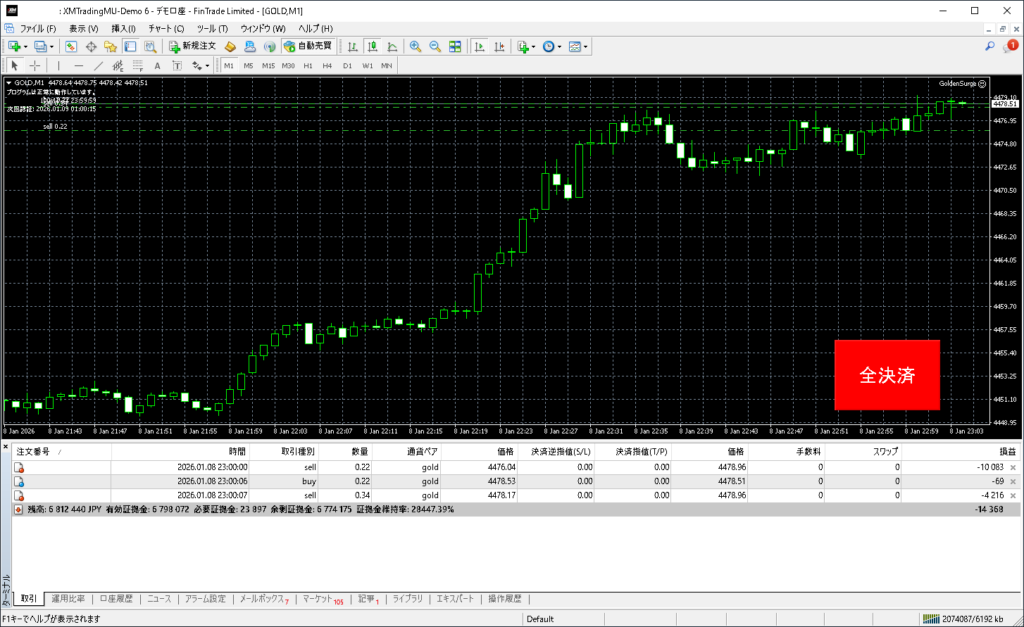Select the H1 timeframe

click(x=309, y=66)
